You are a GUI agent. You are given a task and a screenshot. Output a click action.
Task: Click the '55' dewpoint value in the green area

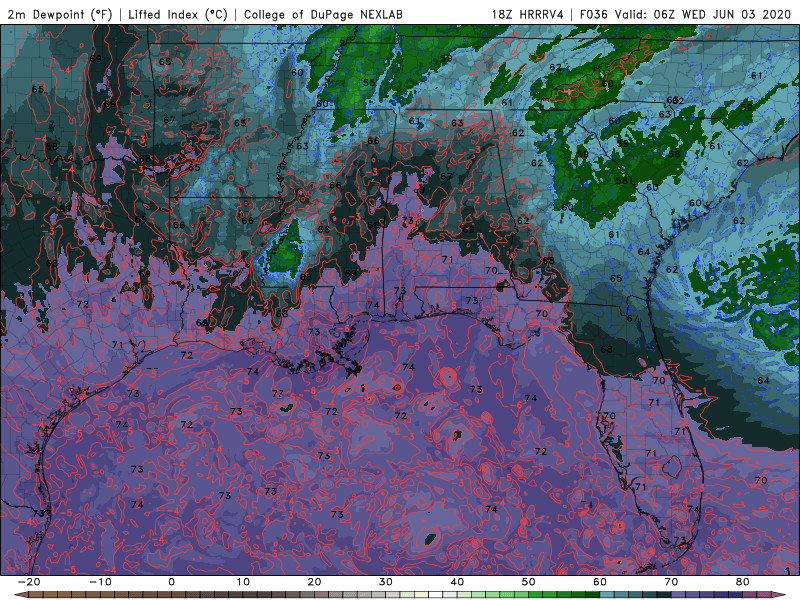[x=369, y=83]
